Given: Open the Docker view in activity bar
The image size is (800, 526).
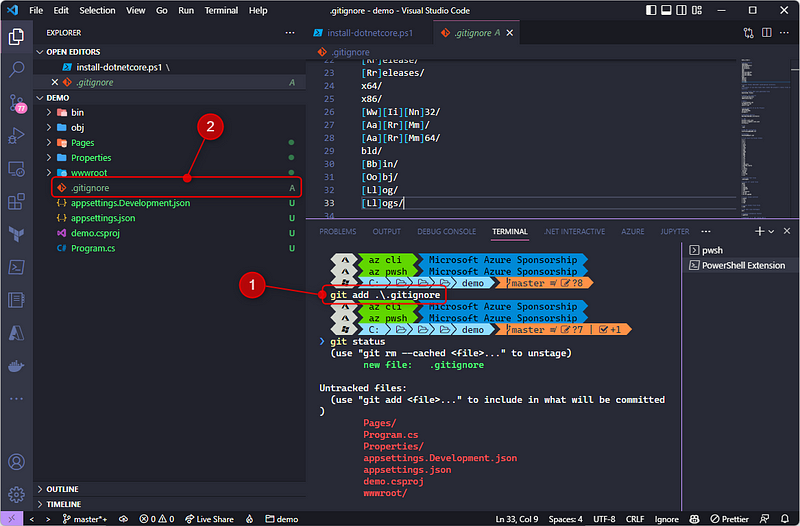Looking at the screenshot, I should tap(16, 366).
